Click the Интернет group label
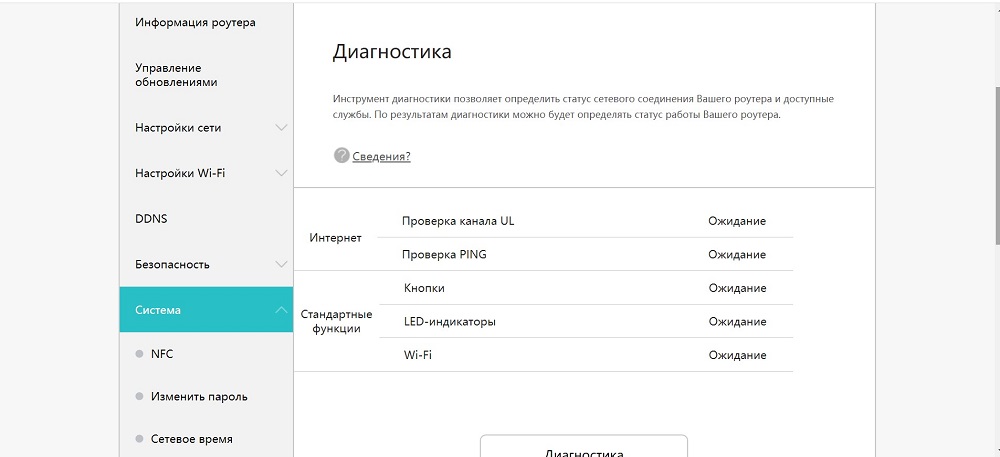This screenshot has width=1000, height=457. [335, 238]
